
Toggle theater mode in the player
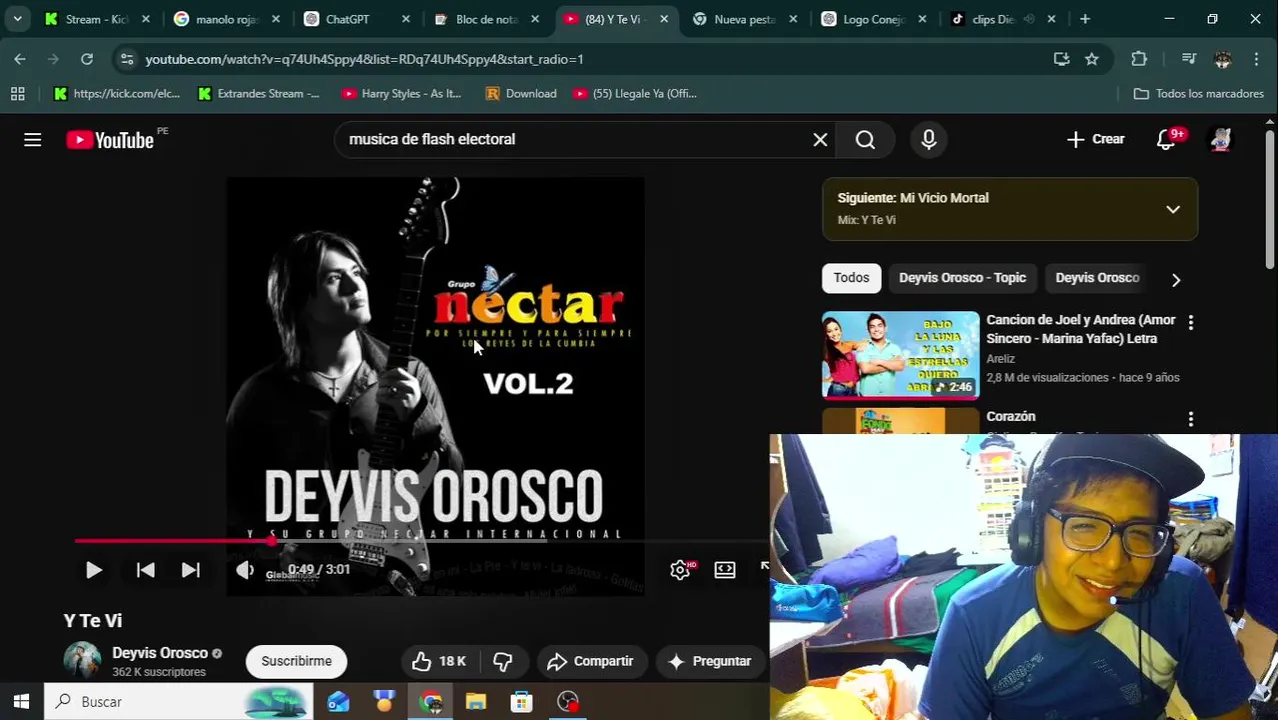point(725,569)
